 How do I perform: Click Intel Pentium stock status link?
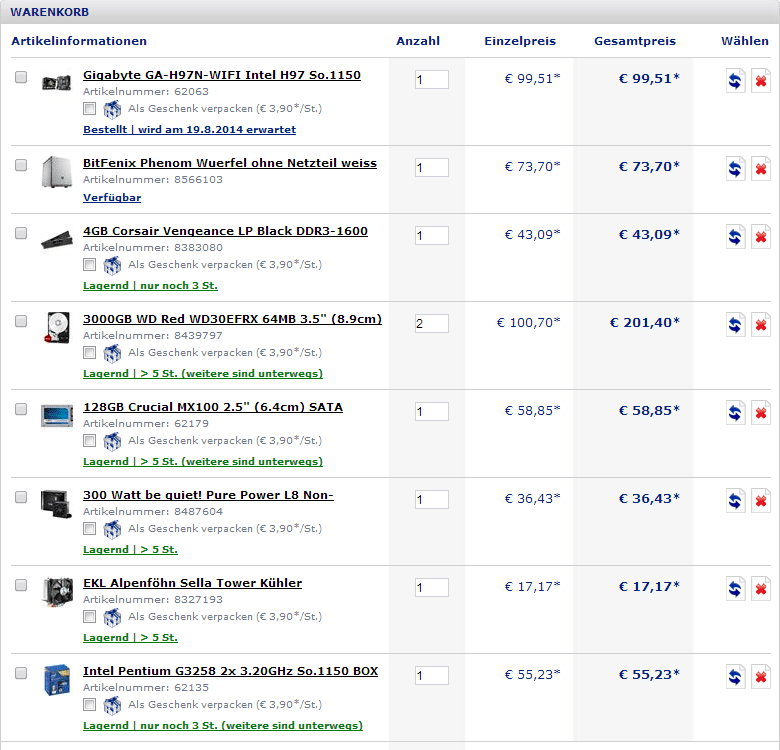point(223,726)
